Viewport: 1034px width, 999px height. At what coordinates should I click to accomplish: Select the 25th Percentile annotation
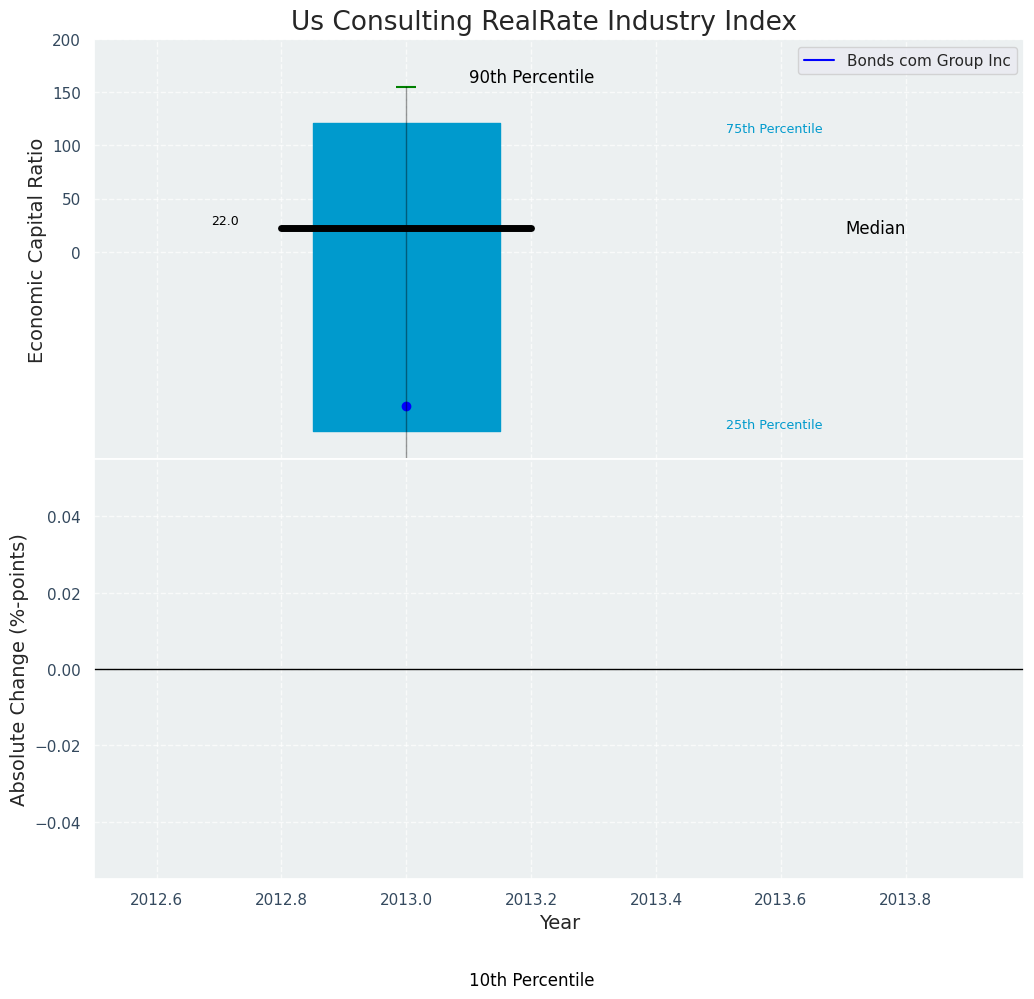(x=773, y=425)
